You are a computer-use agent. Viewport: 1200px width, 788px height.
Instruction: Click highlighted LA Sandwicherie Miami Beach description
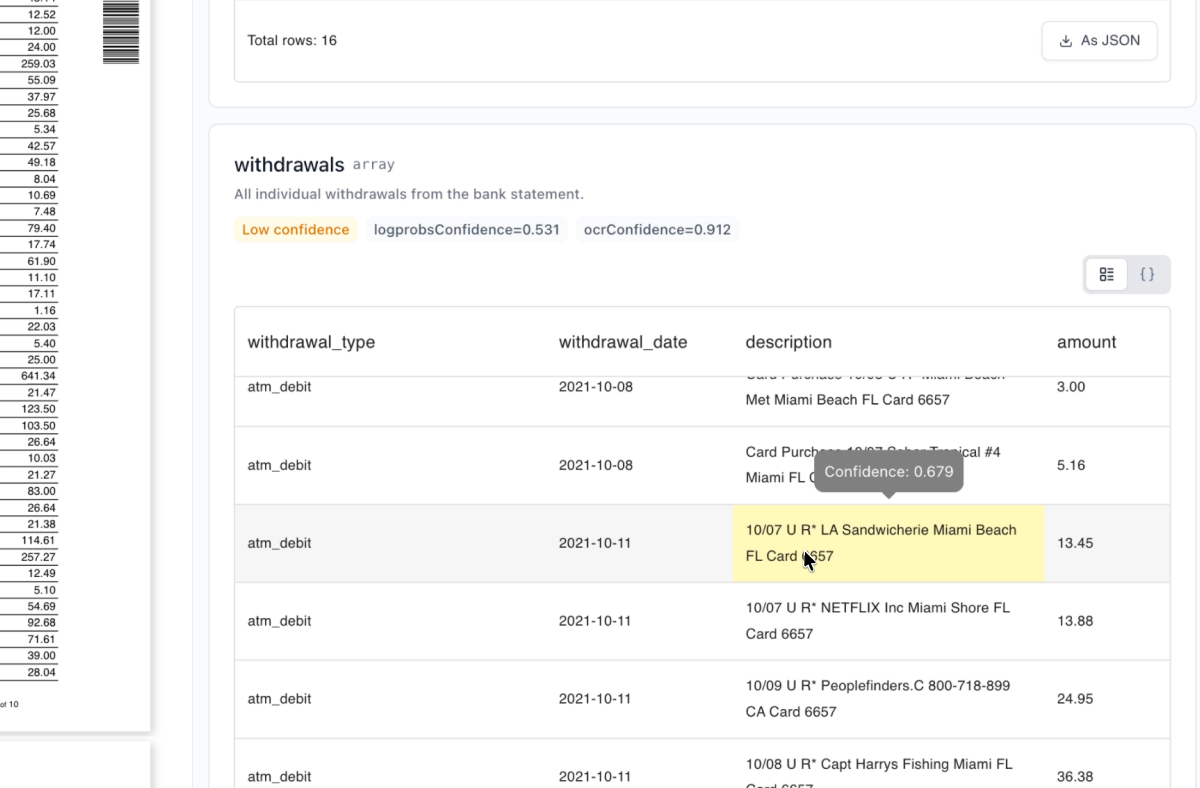889,543
